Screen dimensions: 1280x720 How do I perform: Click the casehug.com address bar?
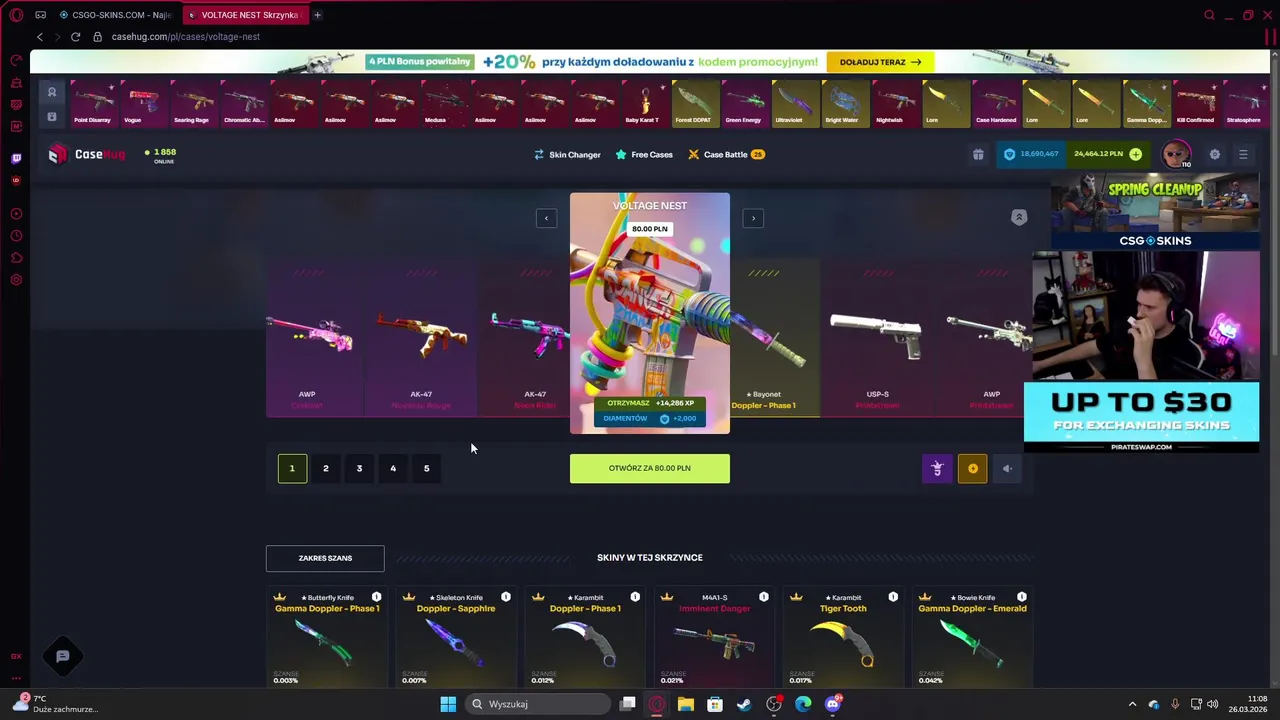pyautogui.click(x=185, y=37)
